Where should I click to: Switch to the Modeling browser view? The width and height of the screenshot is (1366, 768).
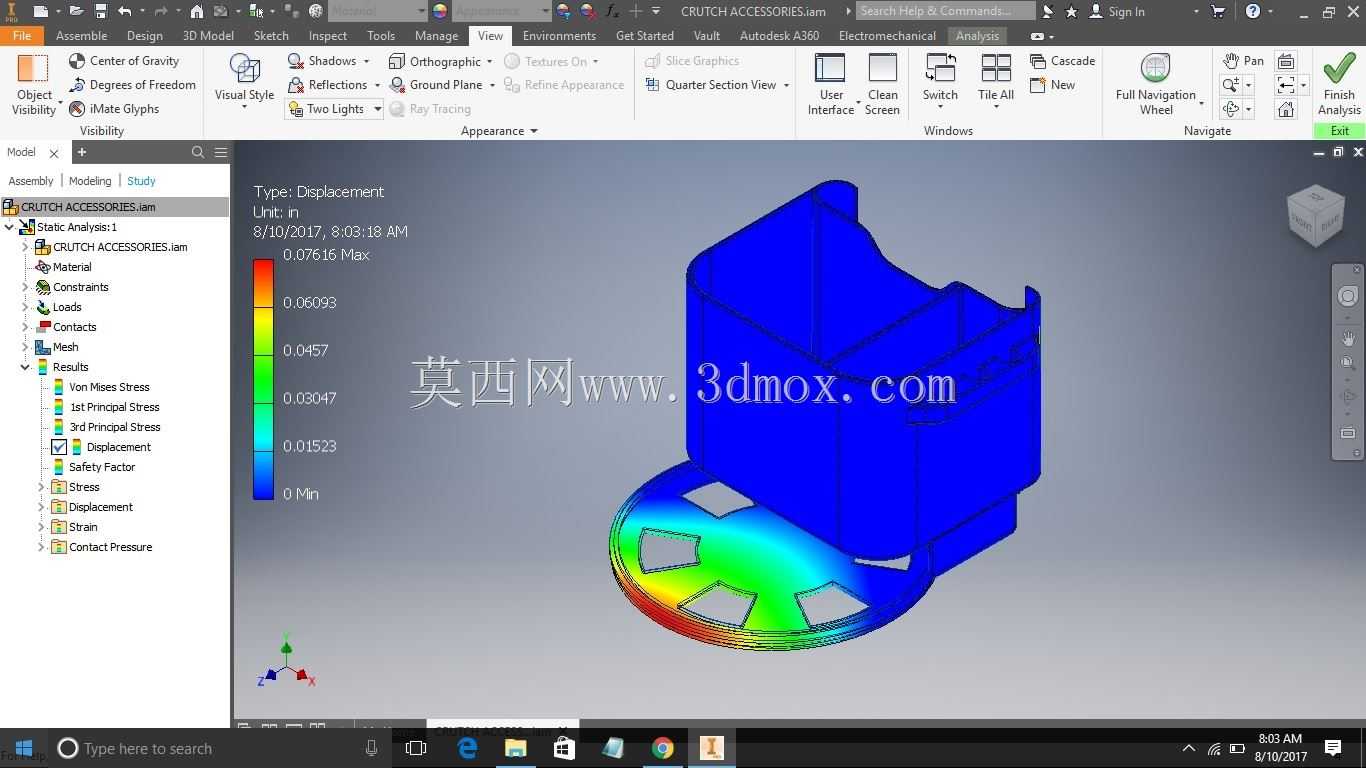(90, 181)
